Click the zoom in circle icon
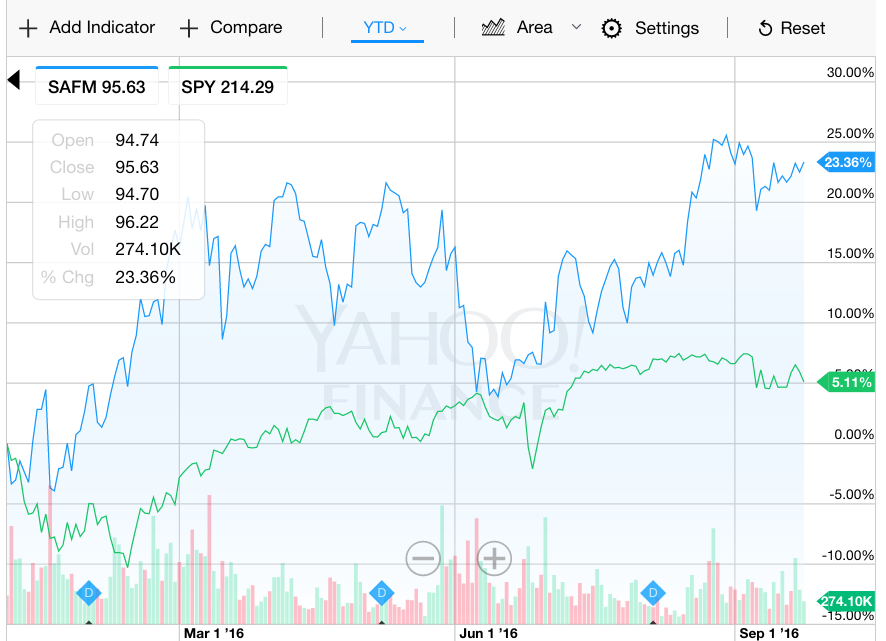 (x=493, y=558)
